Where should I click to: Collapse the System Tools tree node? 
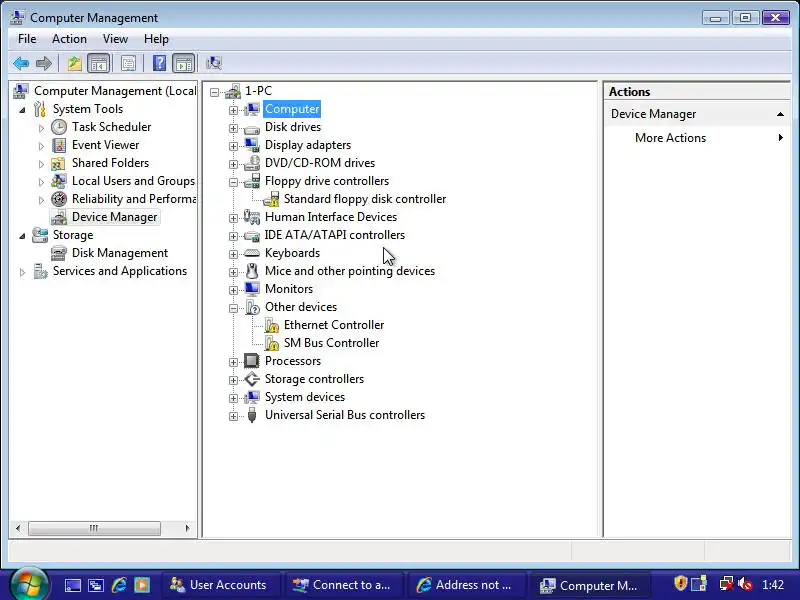click(x=22, y=110)
